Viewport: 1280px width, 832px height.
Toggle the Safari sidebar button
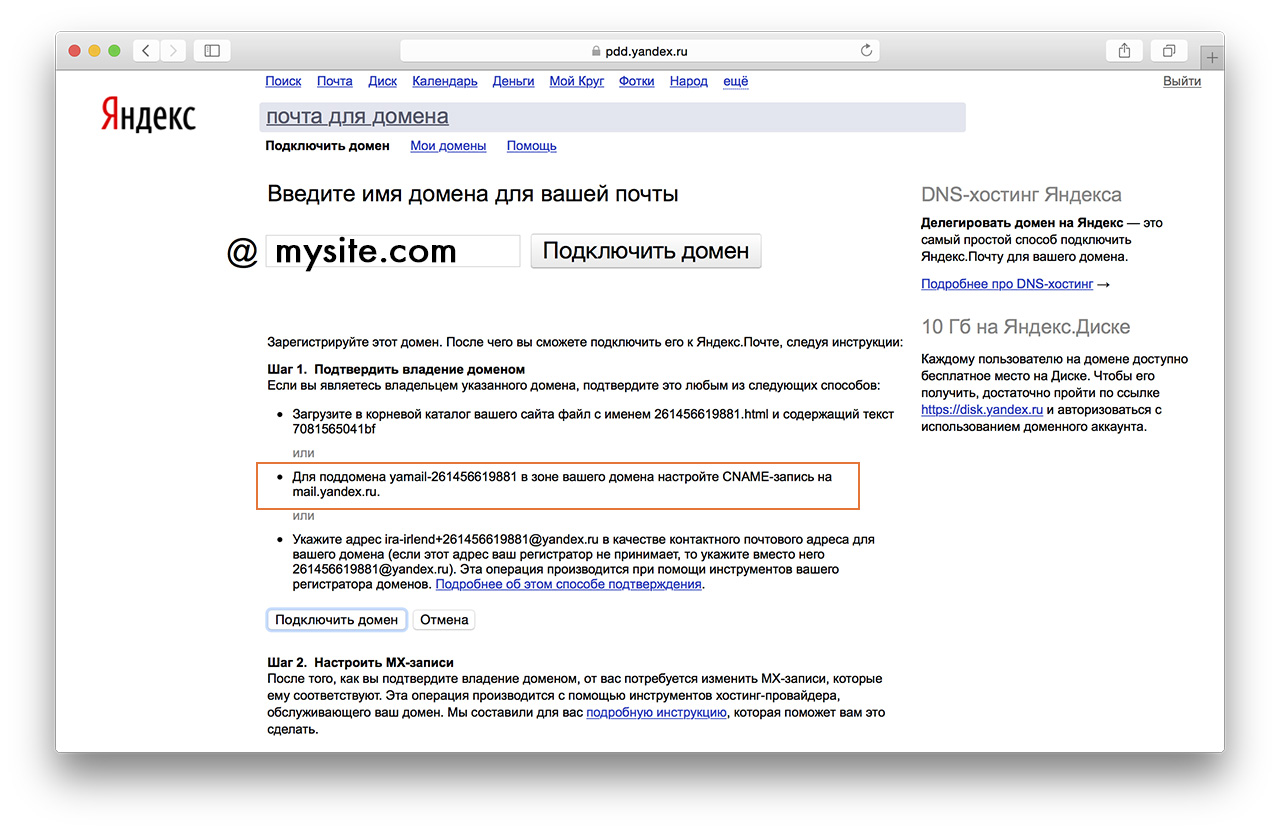[211, 50]
